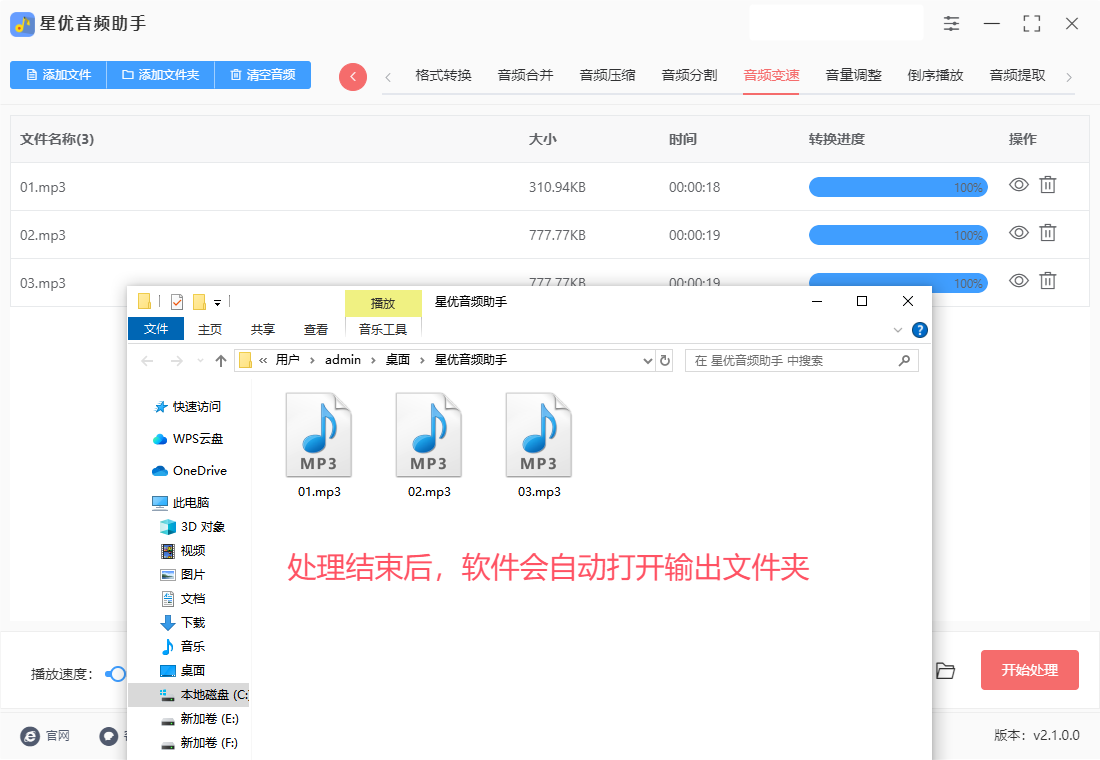Expand the Explorer address bar history dropdown

[x=648, y=361]
